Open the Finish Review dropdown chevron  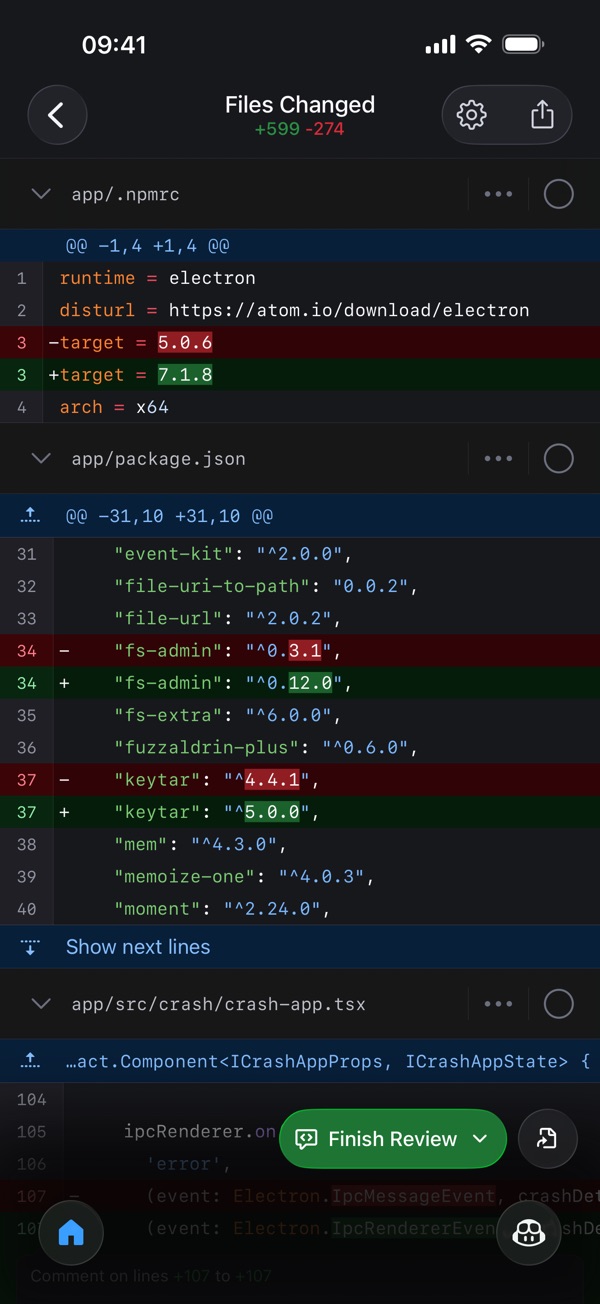480,1138
